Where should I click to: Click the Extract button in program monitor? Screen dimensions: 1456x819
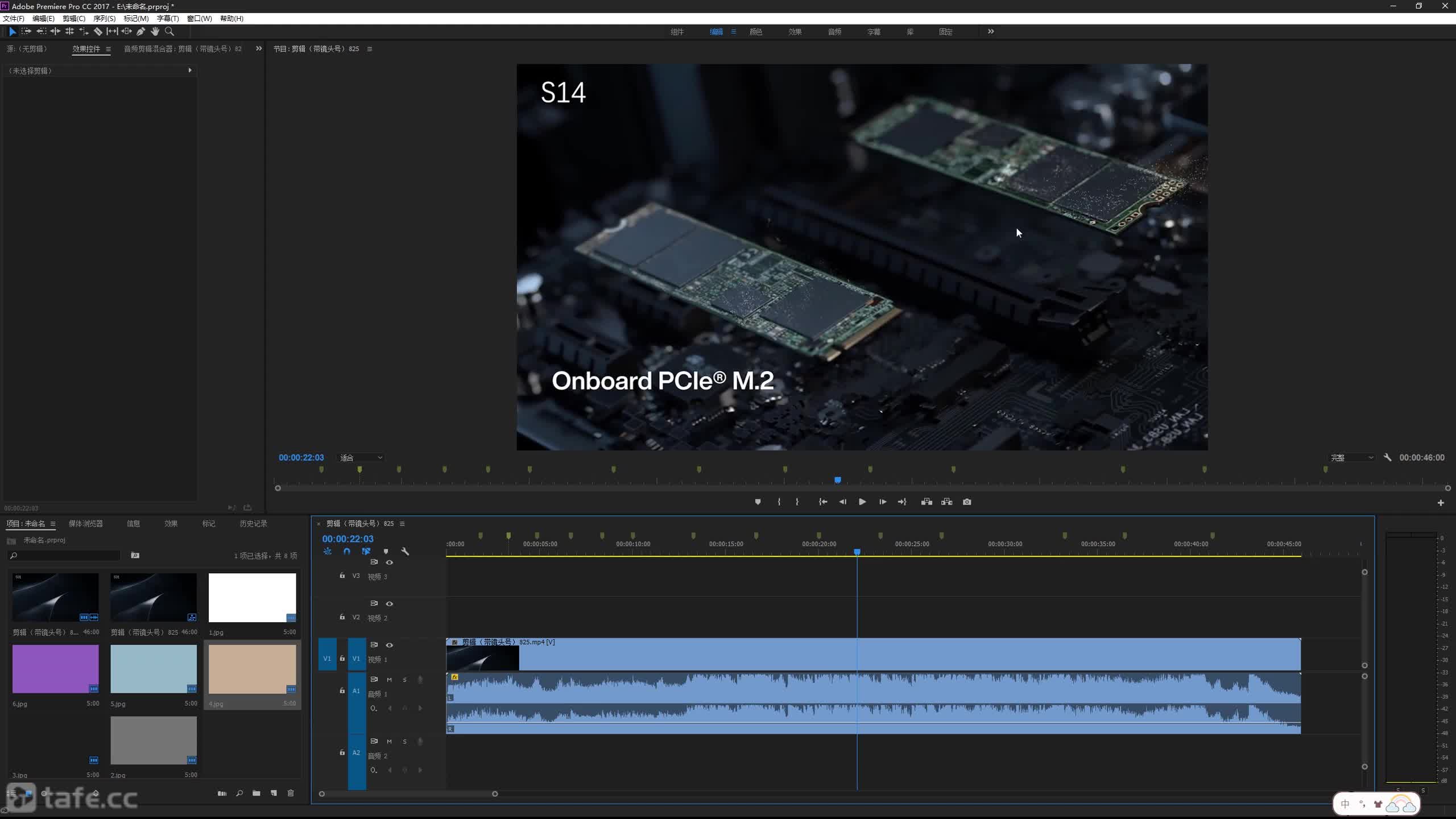coord(946,502)
